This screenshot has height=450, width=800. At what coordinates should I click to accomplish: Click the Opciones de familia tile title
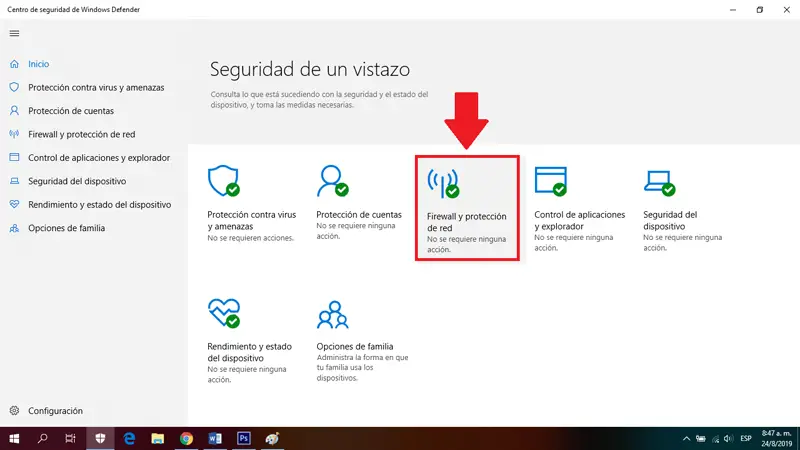point(355,346)
